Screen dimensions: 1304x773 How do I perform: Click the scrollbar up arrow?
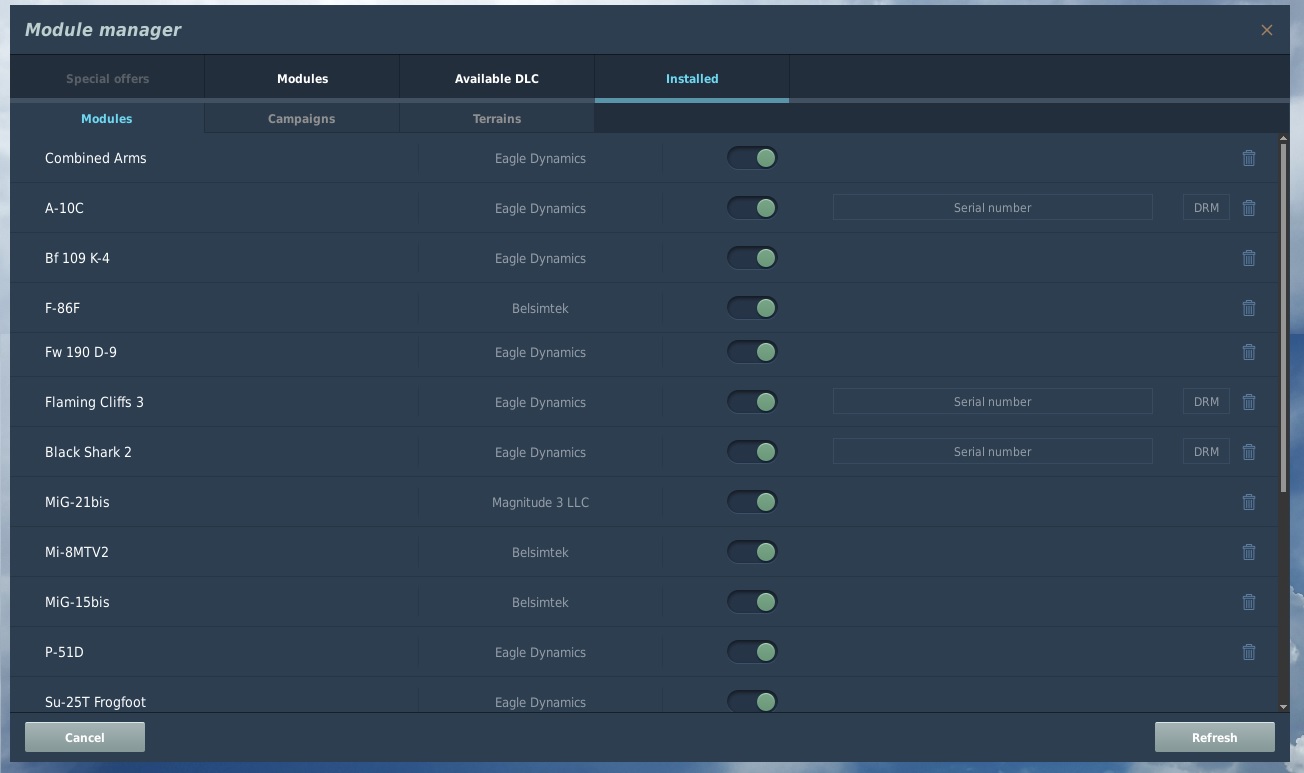(1284, 139)
